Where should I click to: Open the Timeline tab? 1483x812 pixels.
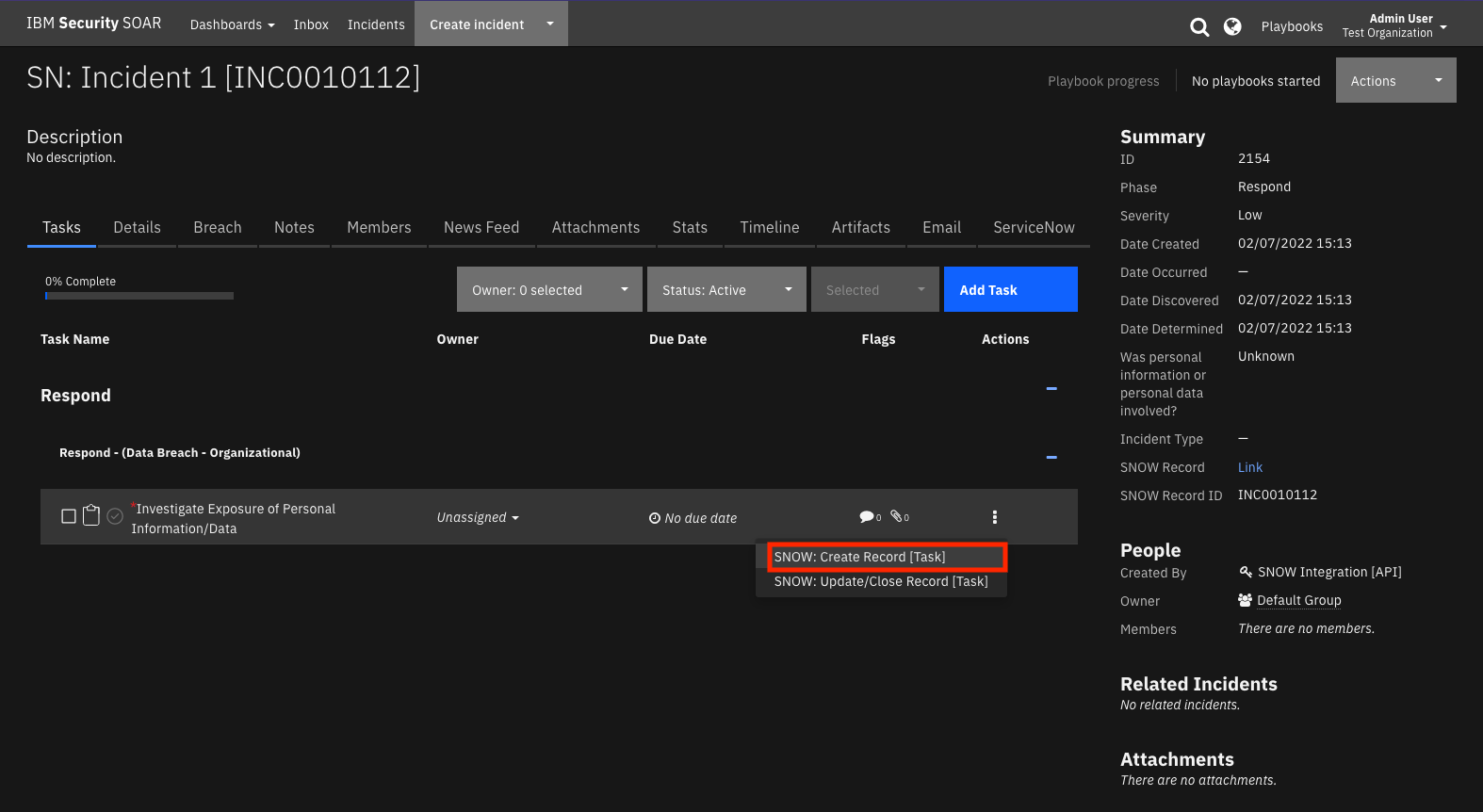[x=770, y=228]
